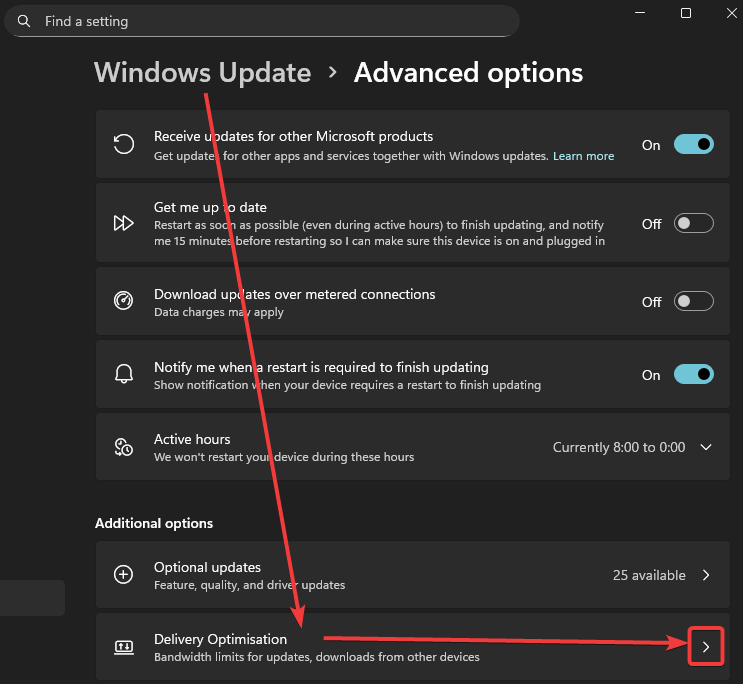743x684 pixels.
Task: Click the Advanced options breadcrumb title
Action: [468, 73]
